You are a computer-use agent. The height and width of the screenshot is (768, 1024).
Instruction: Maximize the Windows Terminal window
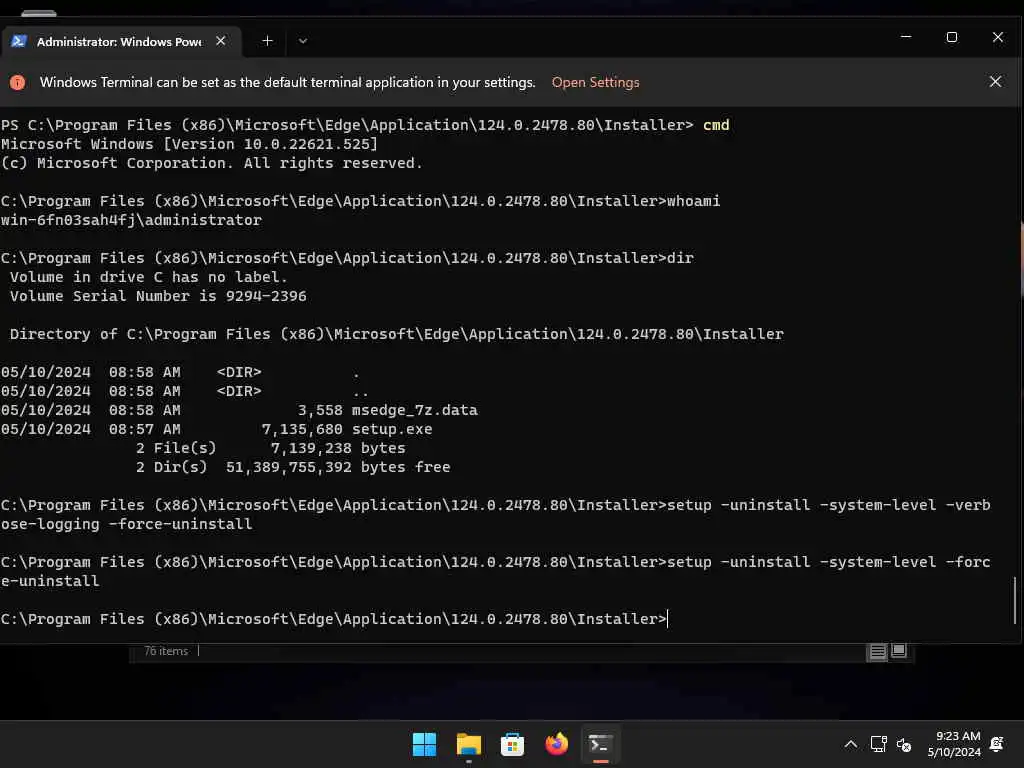click(x=952, y=37)
